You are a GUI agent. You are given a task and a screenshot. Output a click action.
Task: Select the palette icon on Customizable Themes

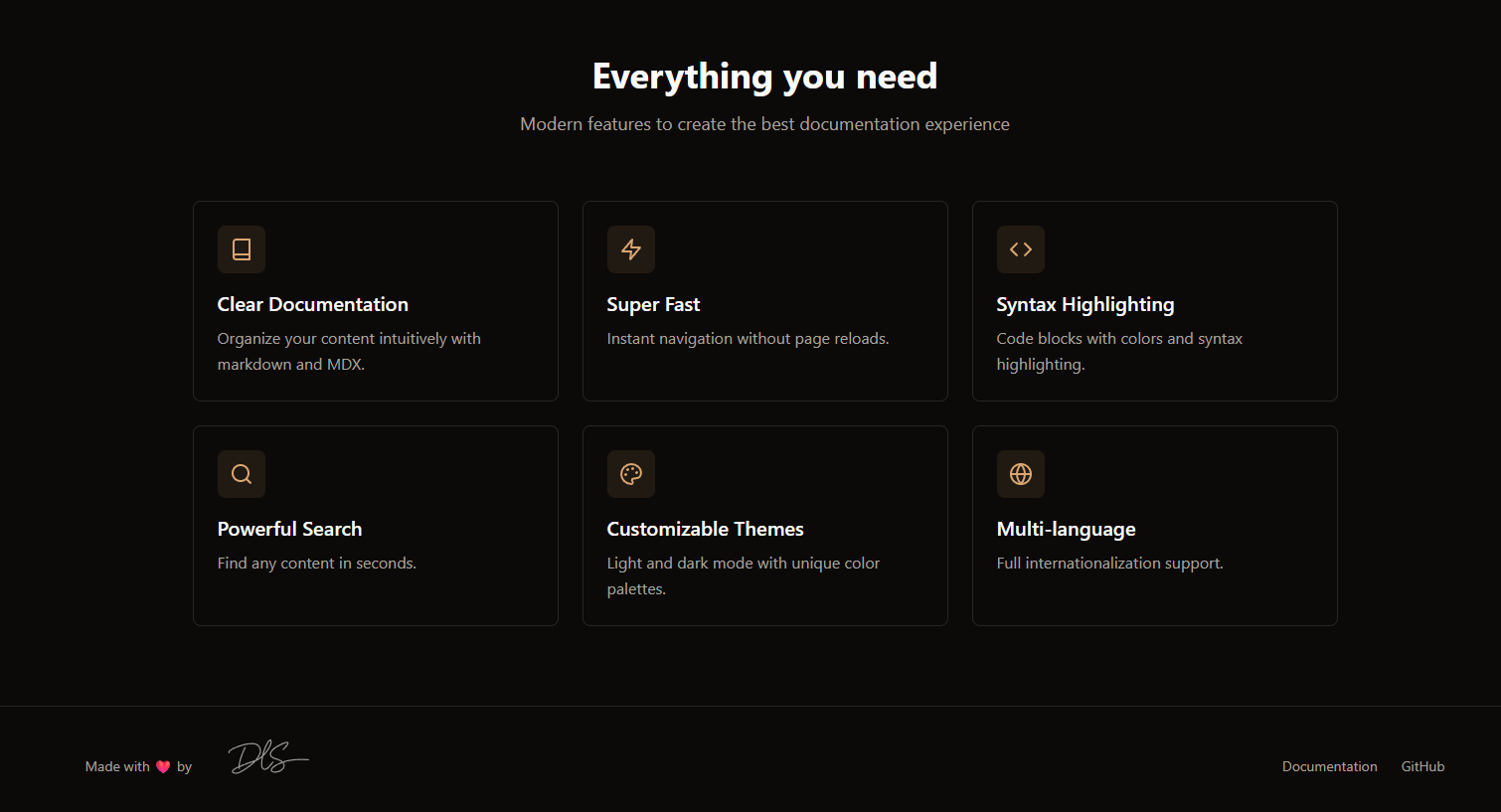tap(631, 474)
